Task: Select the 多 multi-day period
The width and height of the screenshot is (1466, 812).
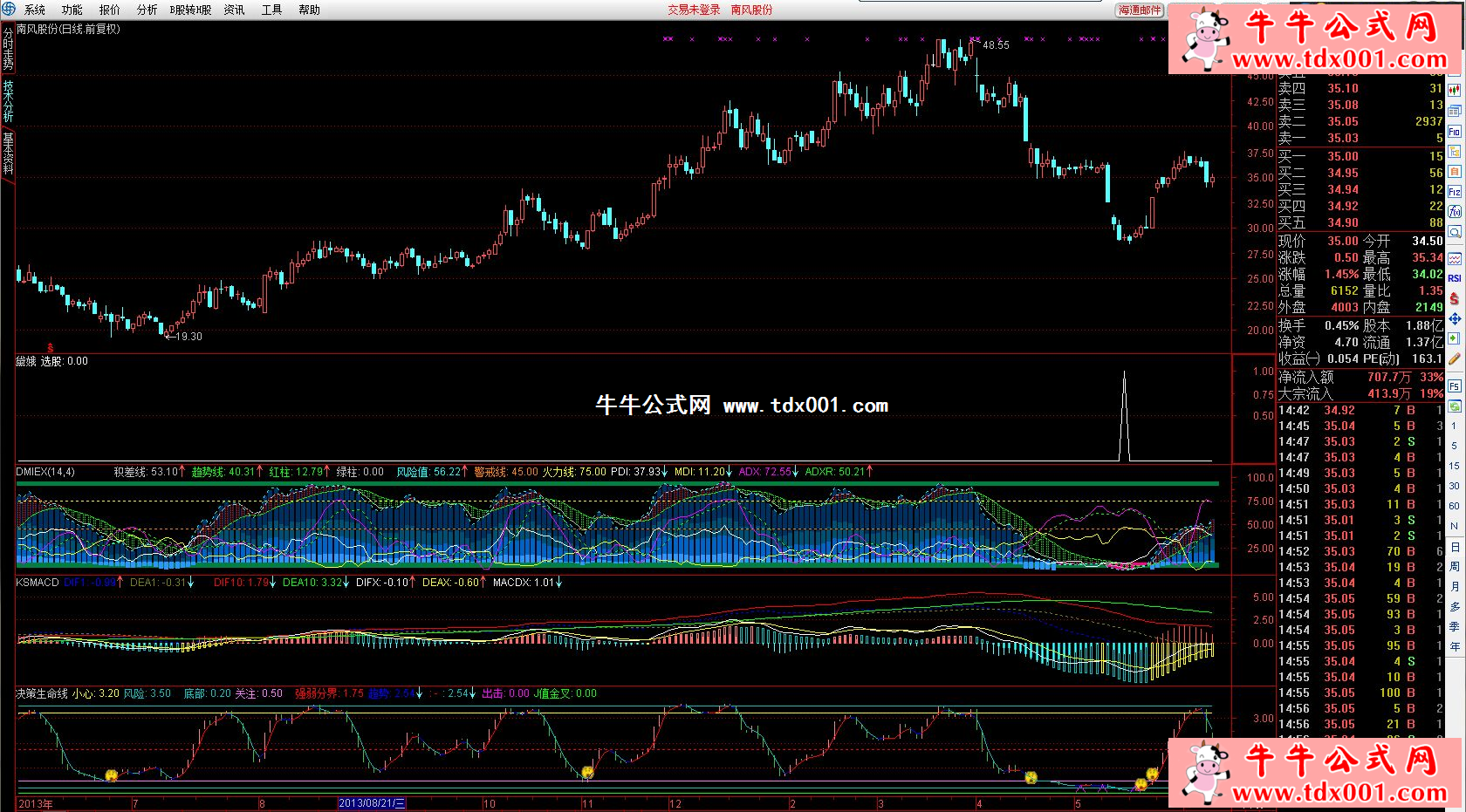Action: [x=1455, y=607]
